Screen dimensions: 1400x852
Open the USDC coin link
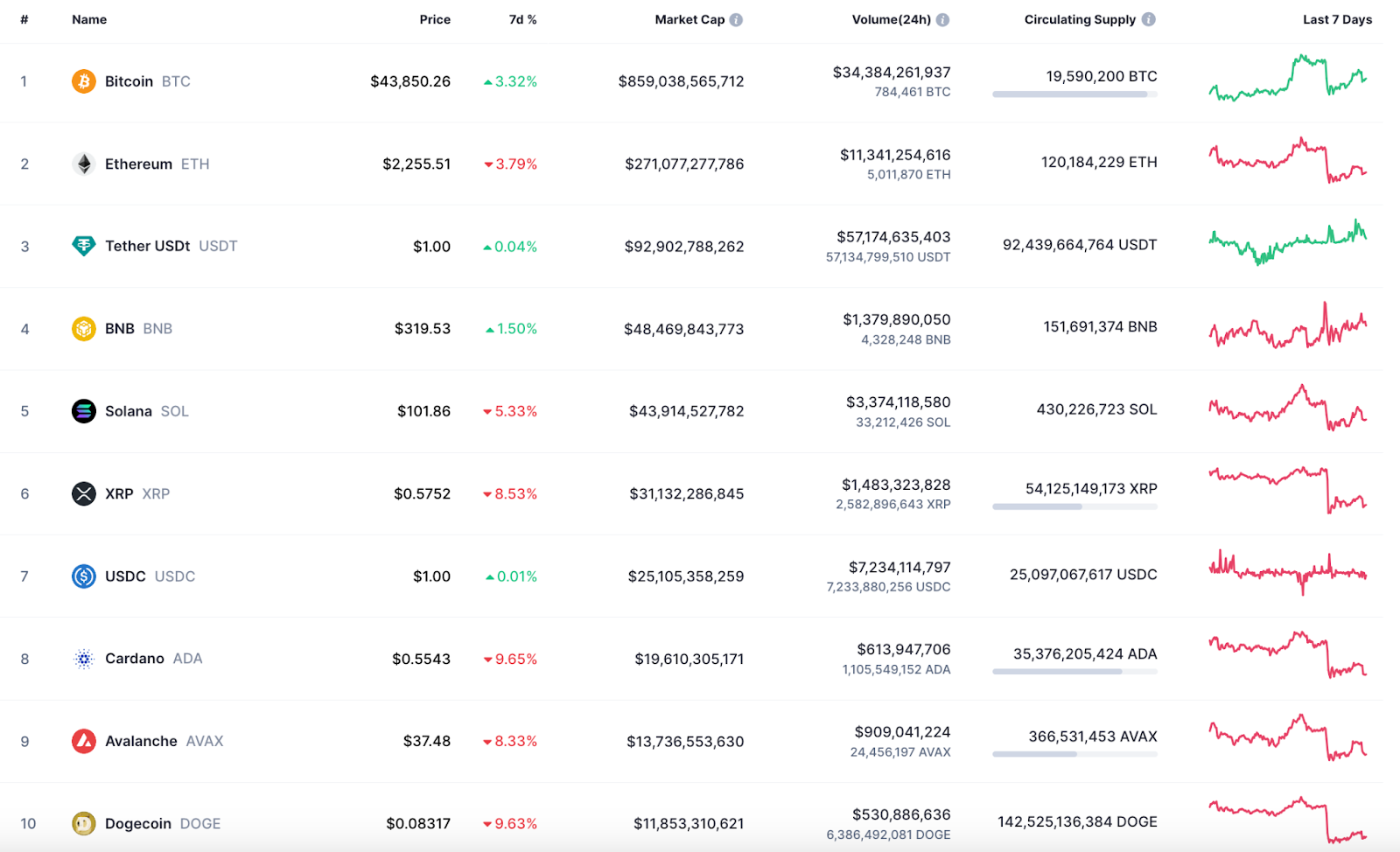150,576
